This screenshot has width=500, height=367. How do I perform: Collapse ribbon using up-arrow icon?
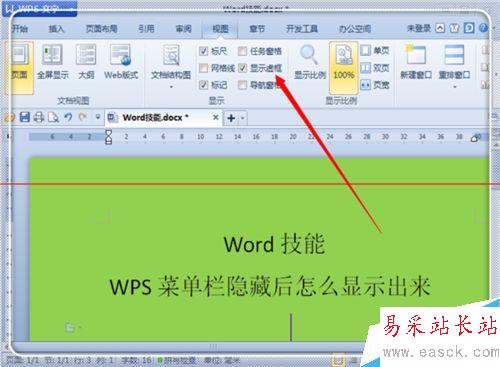point(440,28)
